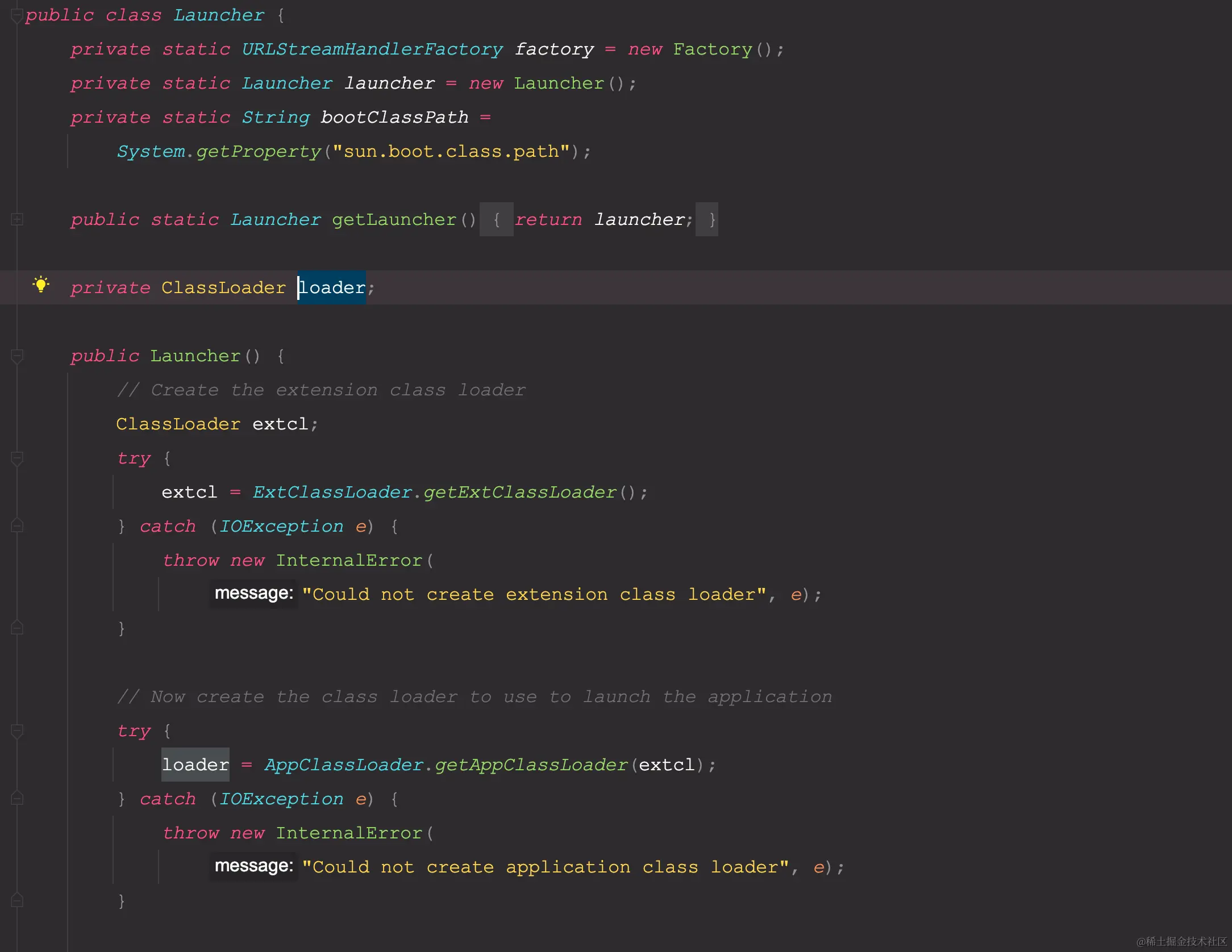Fold the first try block in gutter
The height and width of the screenshot is (952, 1232).
click(x=17, y=458)
